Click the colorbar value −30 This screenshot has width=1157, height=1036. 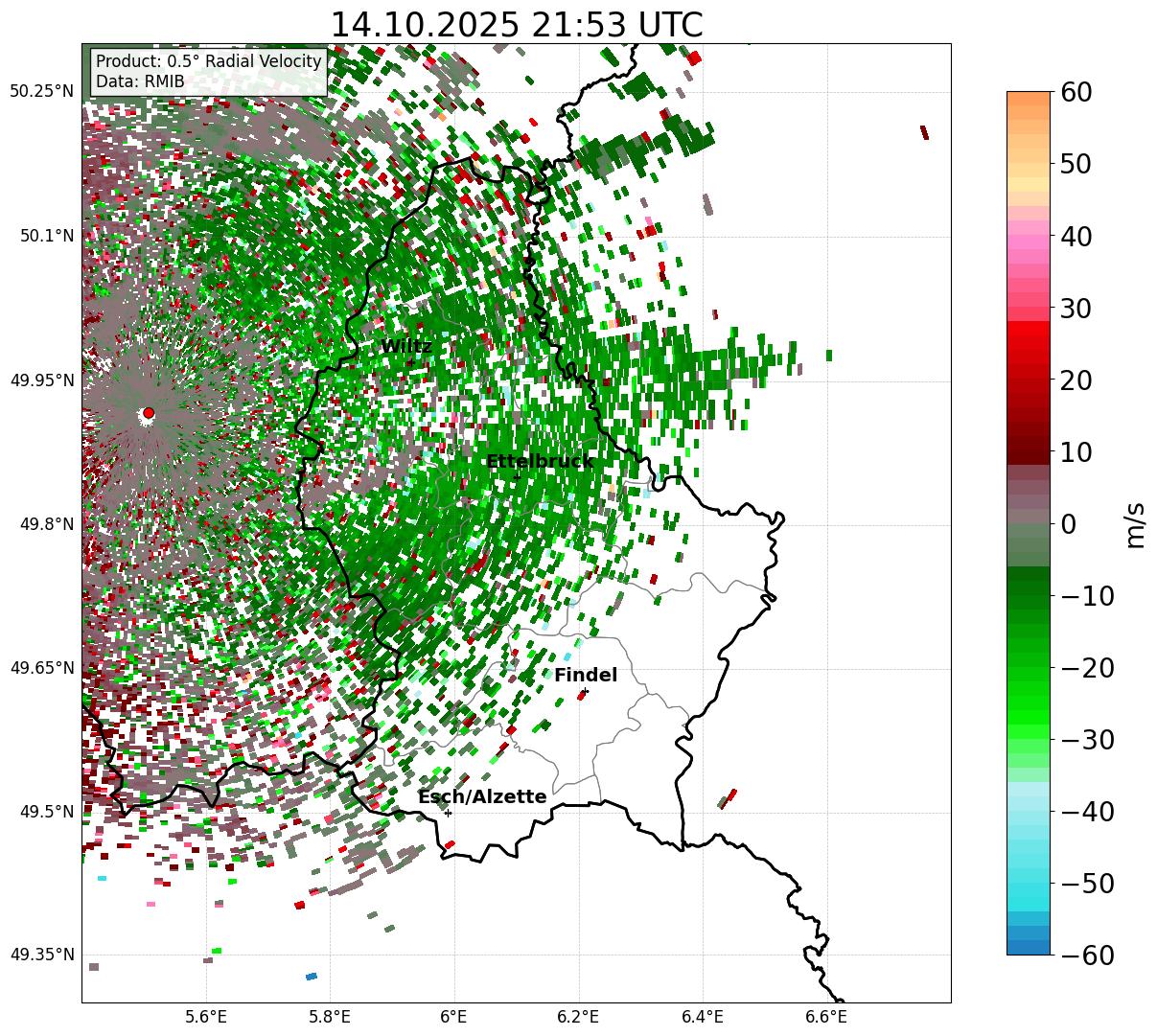[1087, 739]
